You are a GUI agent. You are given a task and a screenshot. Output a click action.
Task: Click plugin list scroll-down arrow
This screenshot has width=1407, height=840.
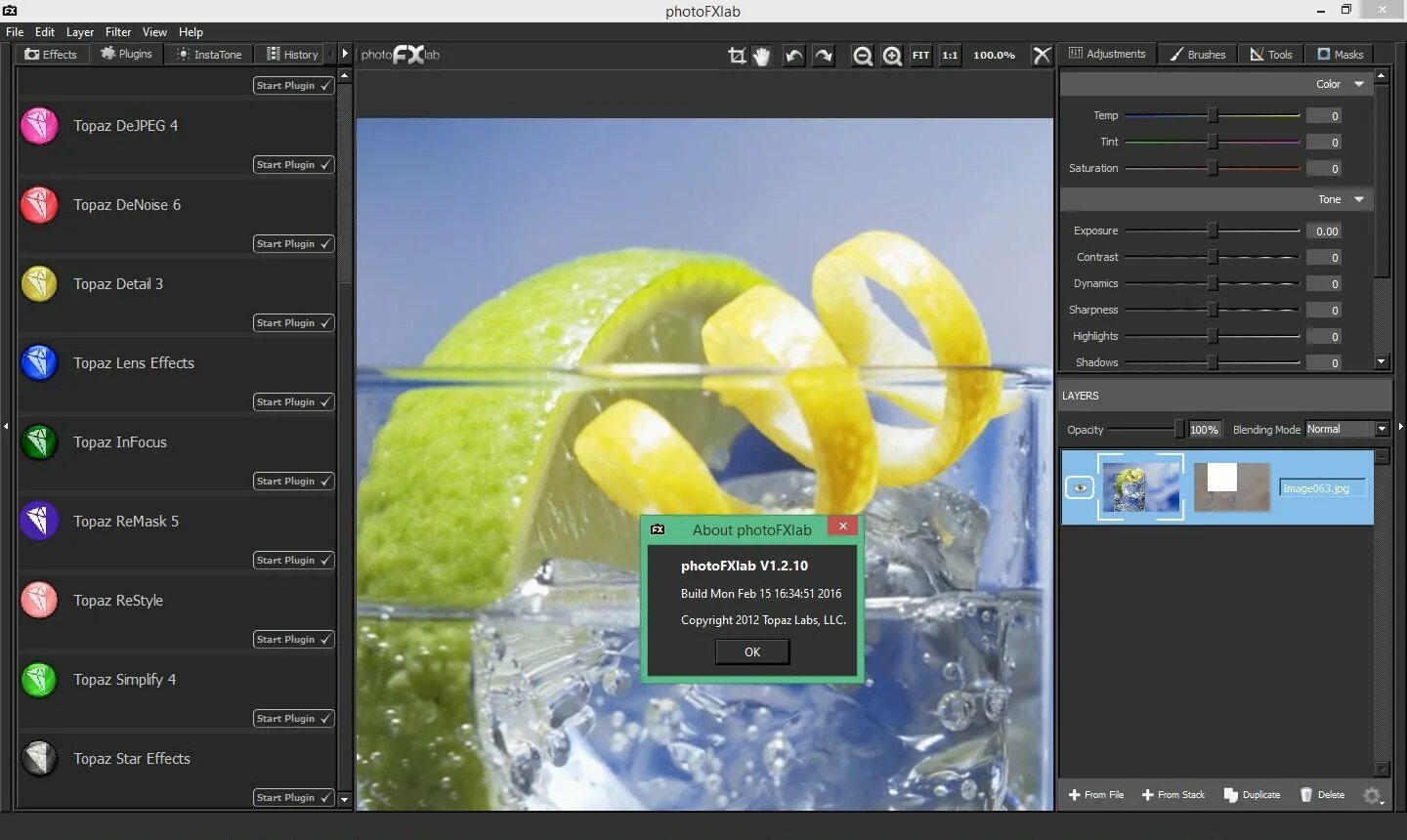tap(344, 799)
